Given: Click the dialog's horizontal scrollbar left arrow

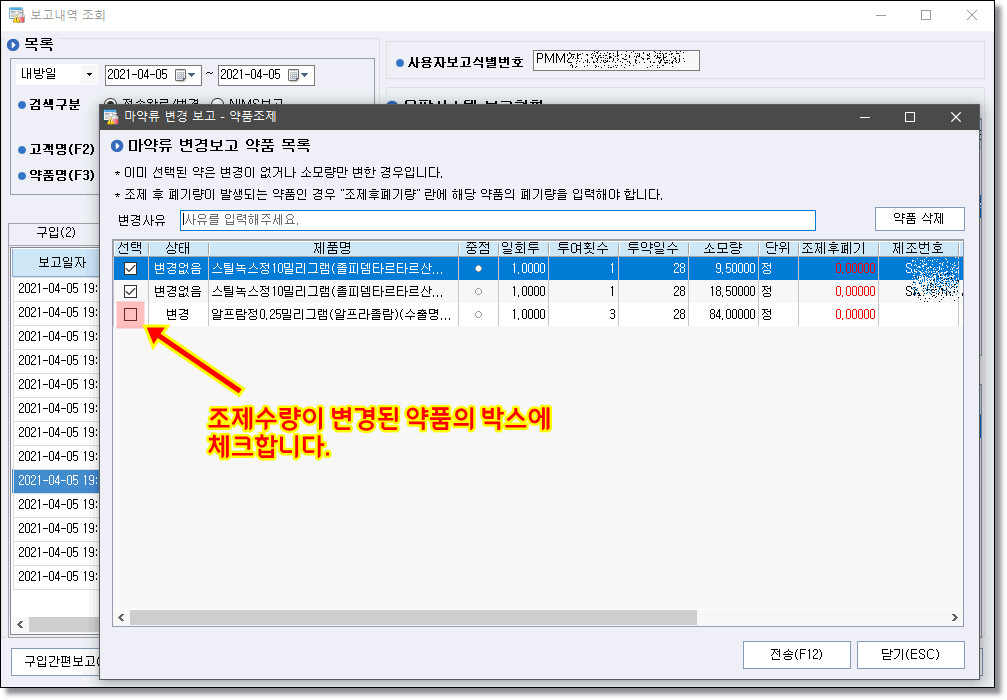Looking at the screenshot, I should 122,618.
